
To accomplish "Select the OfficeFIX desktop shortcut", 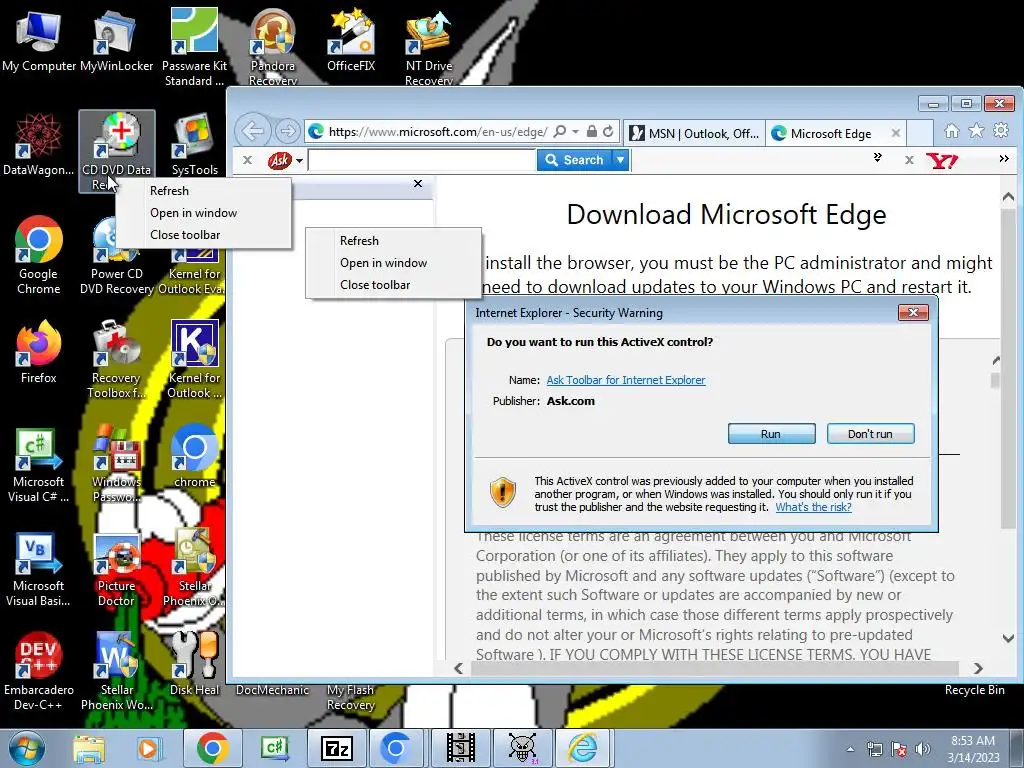I will click(x=351, y=40).
